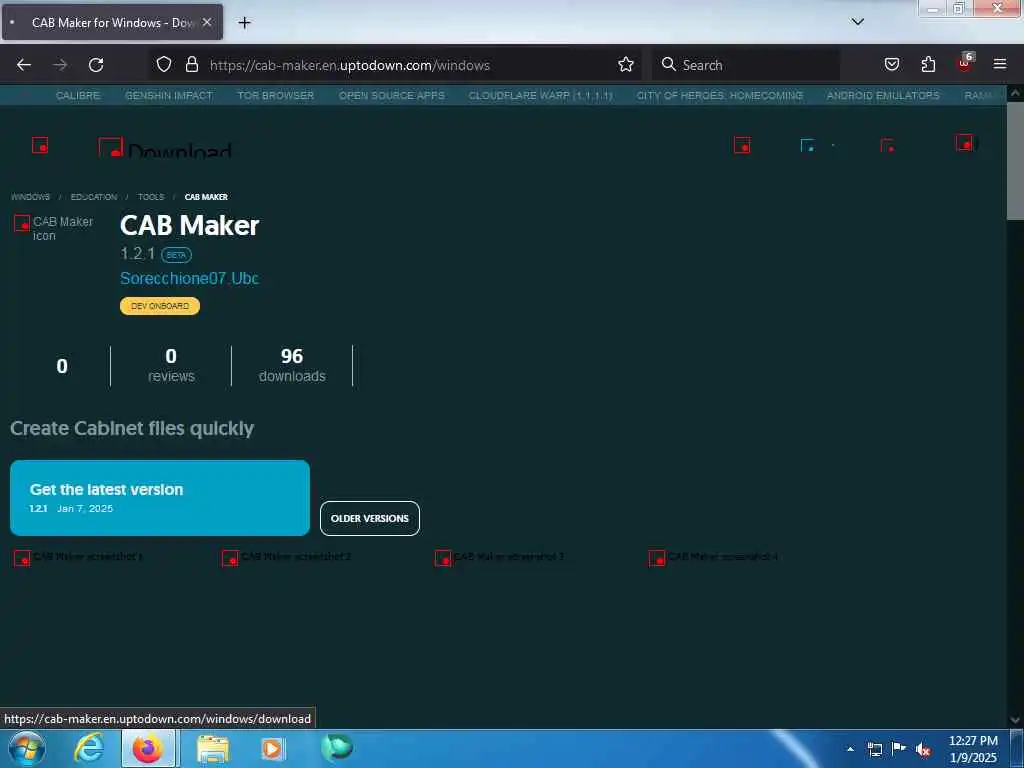Click the 0 reviews counter
Viewport: 1024px width, 768px height.
tap(171, 365)
